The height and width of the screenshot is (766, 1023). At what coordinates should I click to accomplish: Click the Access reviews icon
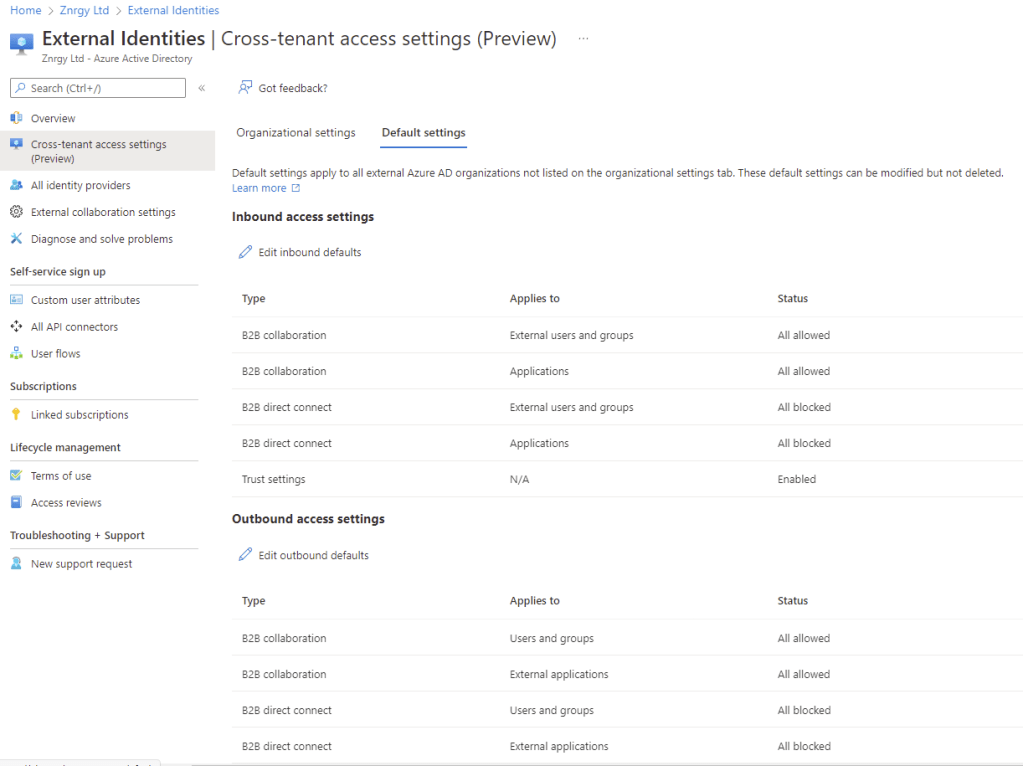click(x=16, y=503)
